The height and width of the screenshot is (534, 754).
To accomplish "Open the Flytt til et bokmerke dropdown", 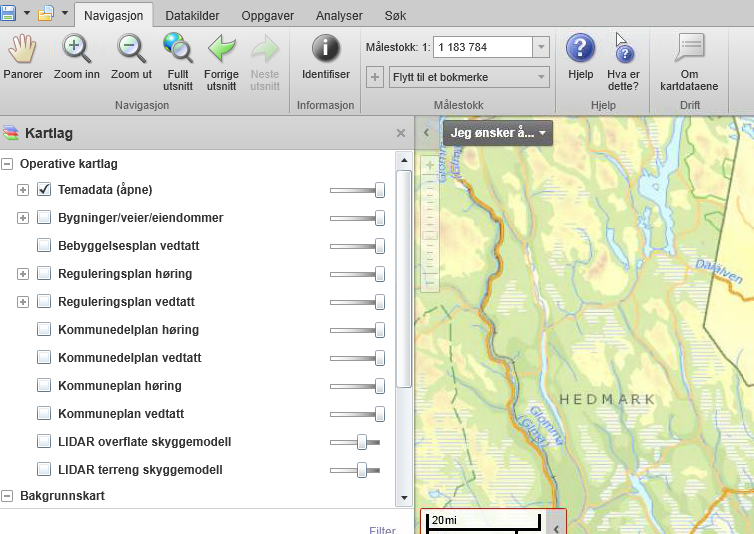I will [x=541, y=77].
